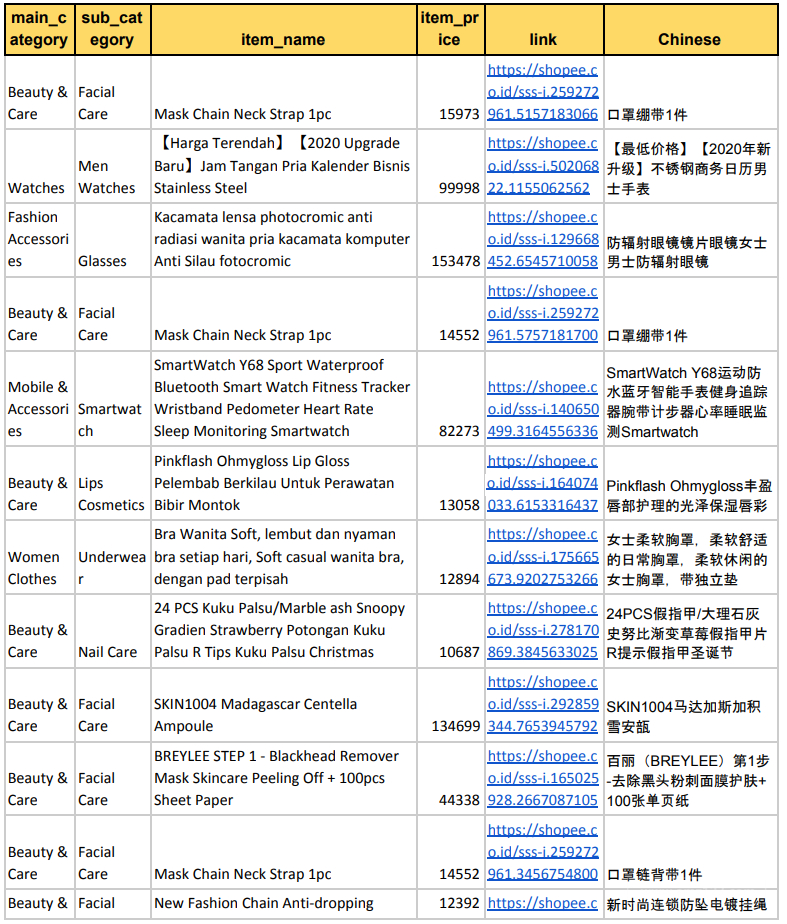Open the Shopee link ending 452.6545710058

[x=543, y=239]
